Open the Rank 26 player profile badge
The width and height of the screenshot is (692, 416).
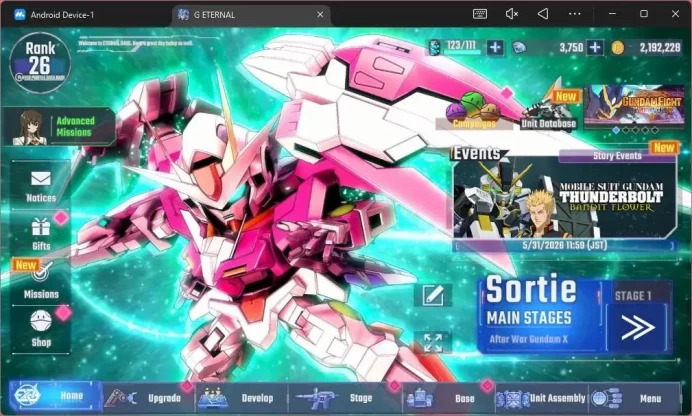40,62
